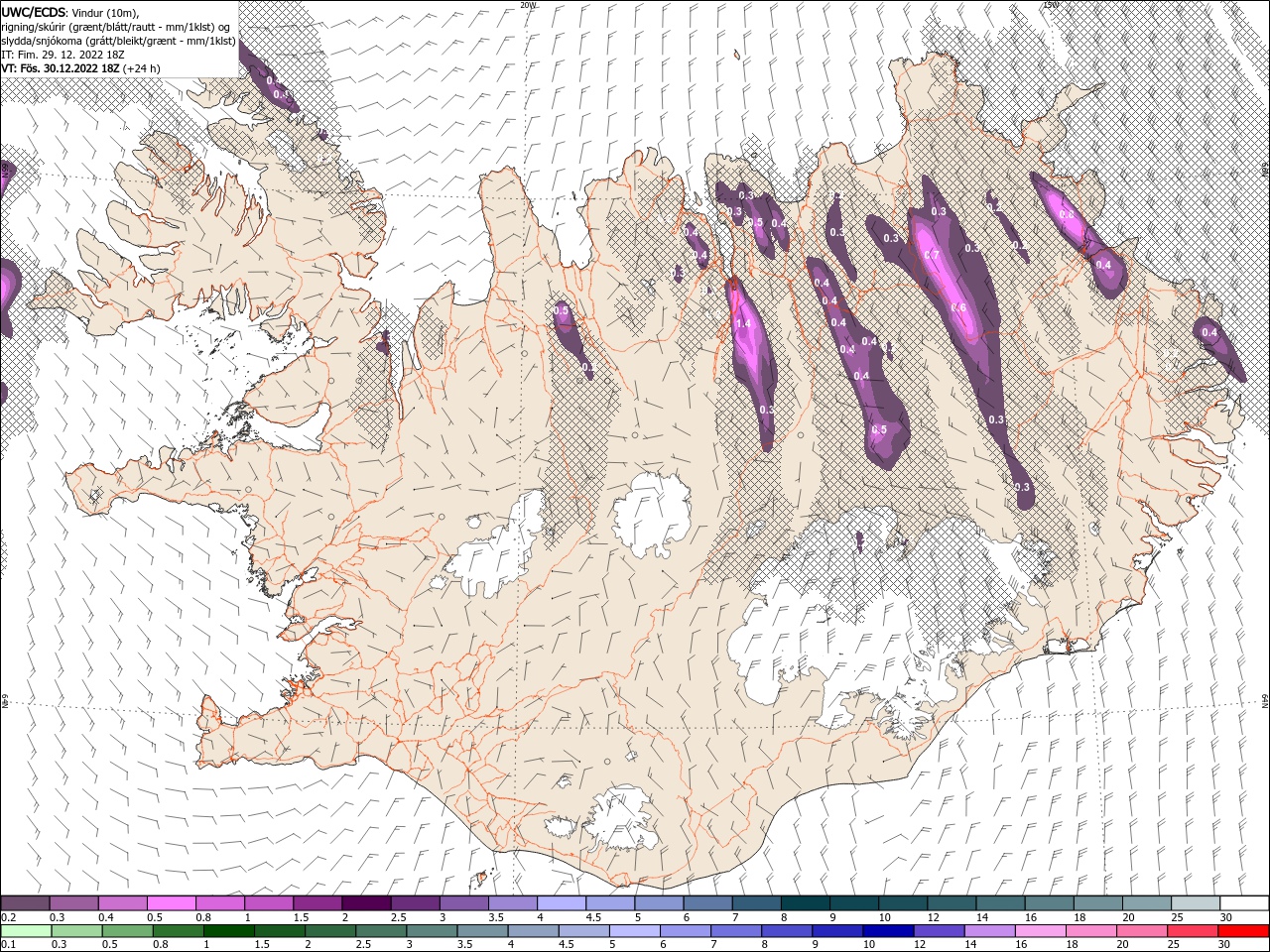Click the '4.5' label in upper legend row

(x=593, y=917)
